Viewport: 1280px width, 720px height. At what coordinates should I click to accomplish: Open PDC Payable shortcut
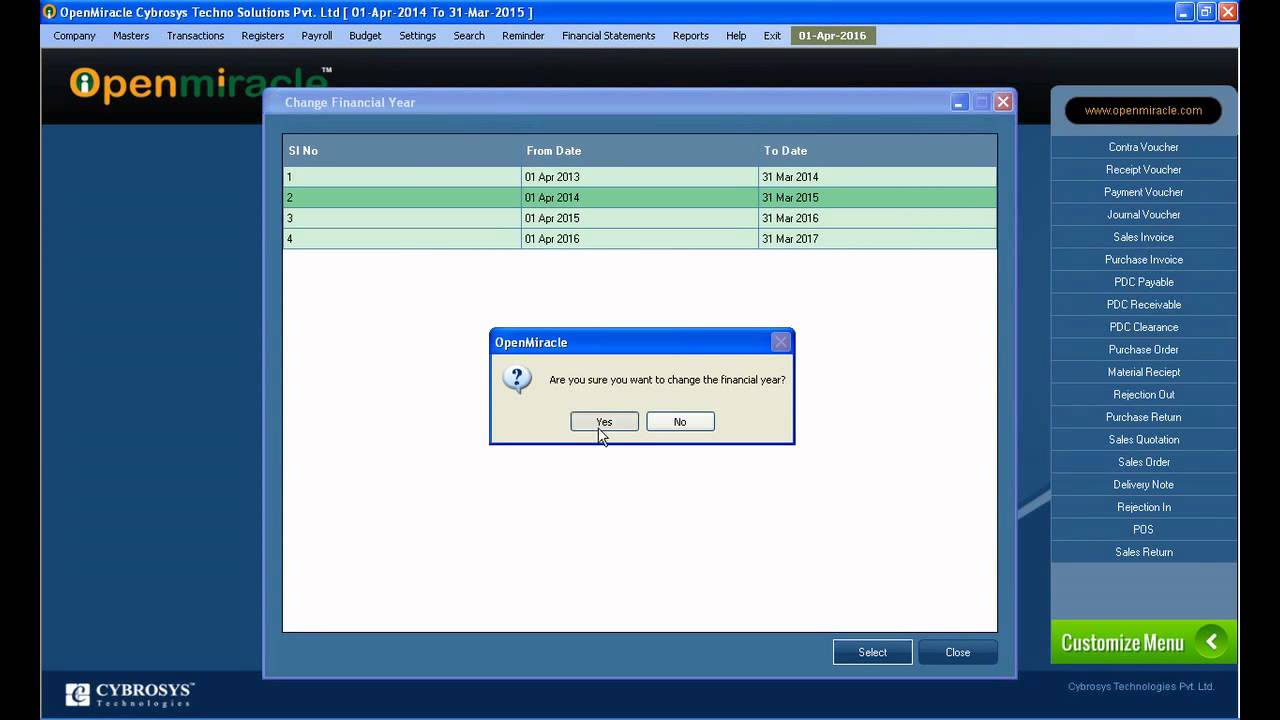pos(1143,282)
